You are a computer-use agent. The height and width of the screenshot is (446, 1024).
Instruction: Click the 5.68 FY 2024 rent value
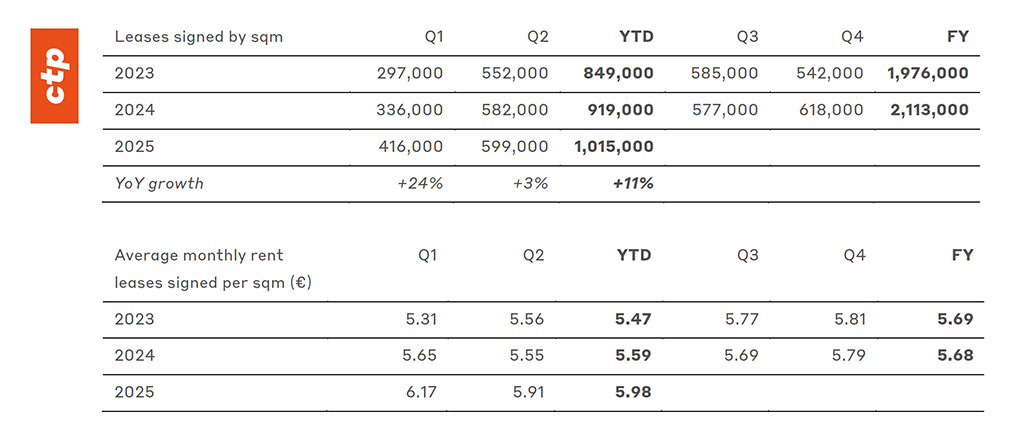click(954, 355)
